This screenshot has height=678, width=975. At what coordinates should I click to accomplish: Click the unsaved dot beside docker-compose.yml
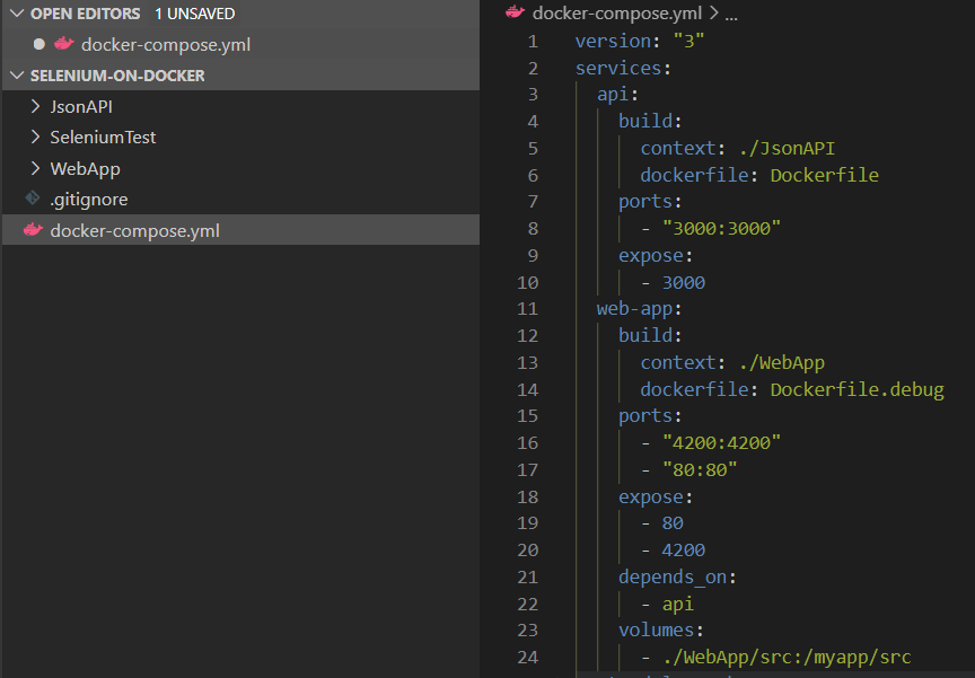(x=39, y=44)
